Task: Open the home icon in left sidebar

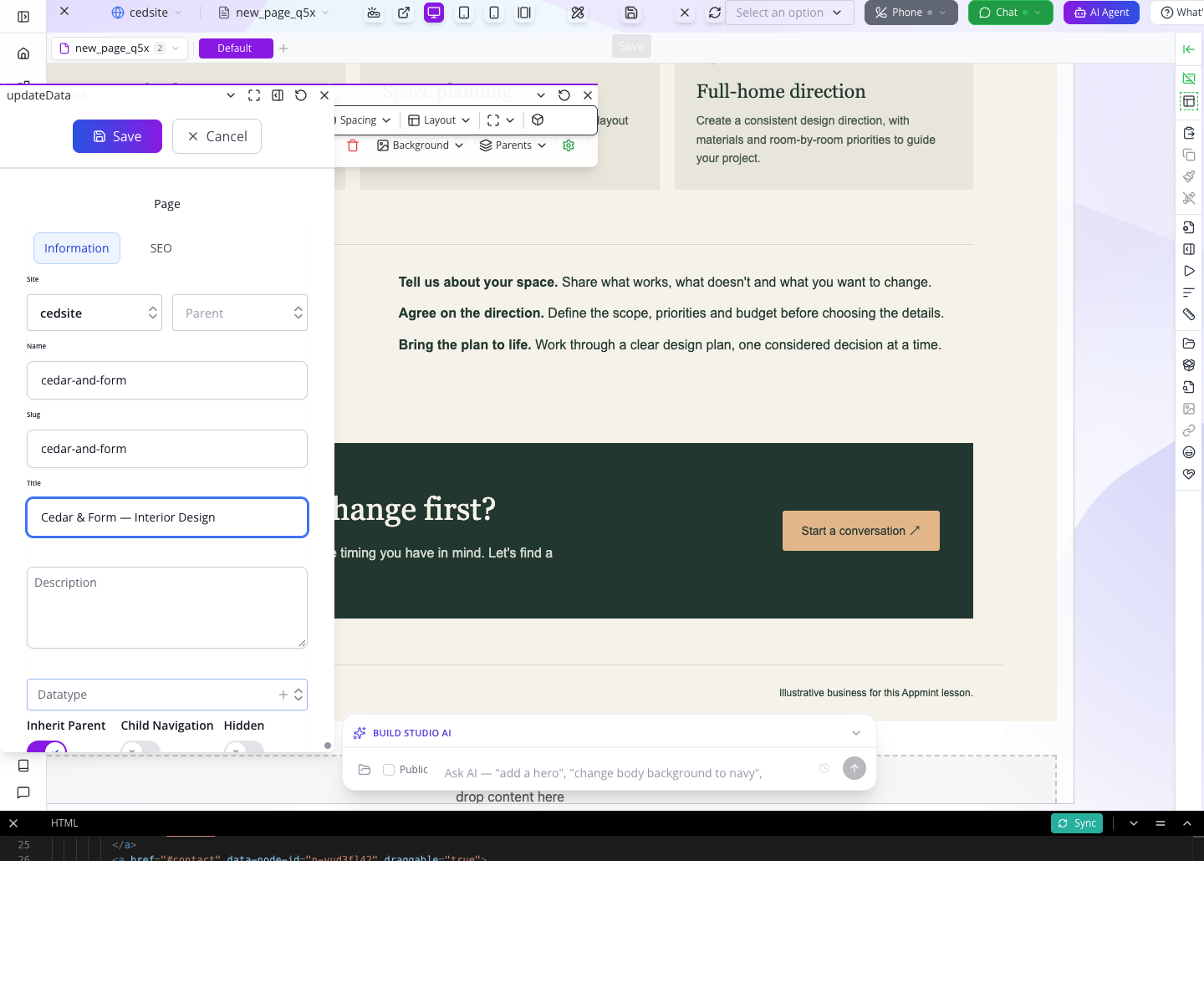Action: pos(23,53)
